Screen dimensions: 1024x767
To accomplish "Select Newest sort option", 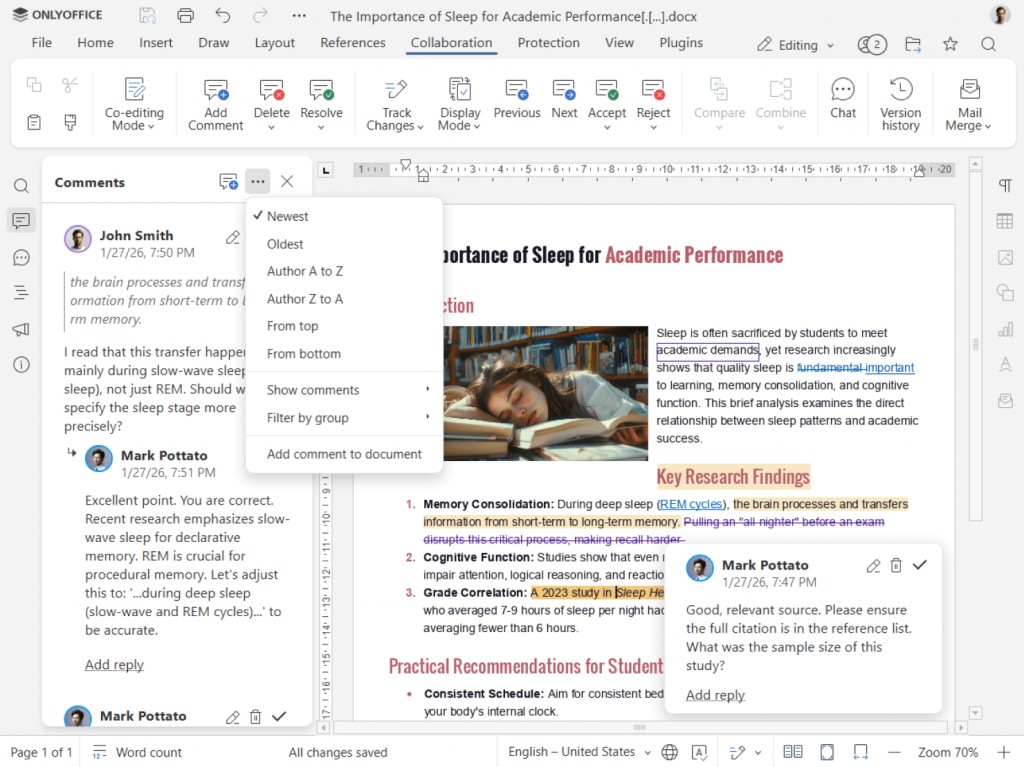I will coord(287,217).
